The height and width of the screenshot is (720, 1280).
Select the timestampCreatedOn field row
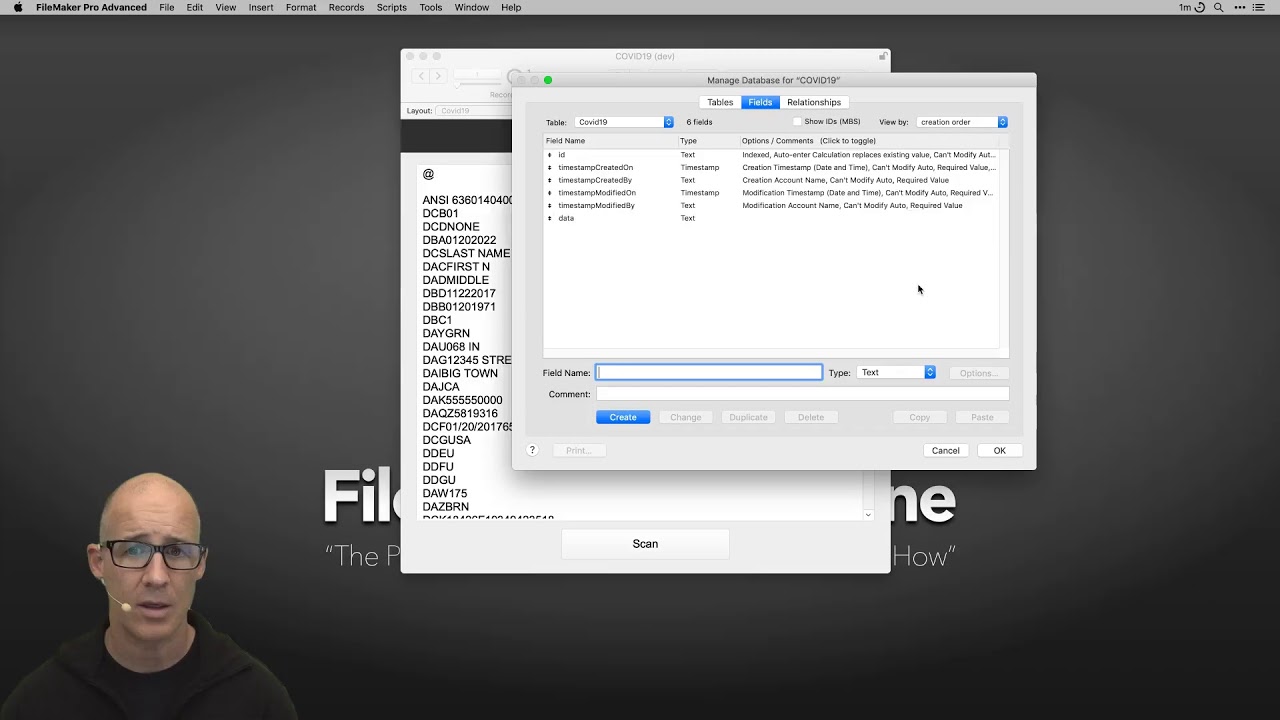[771, 168]
